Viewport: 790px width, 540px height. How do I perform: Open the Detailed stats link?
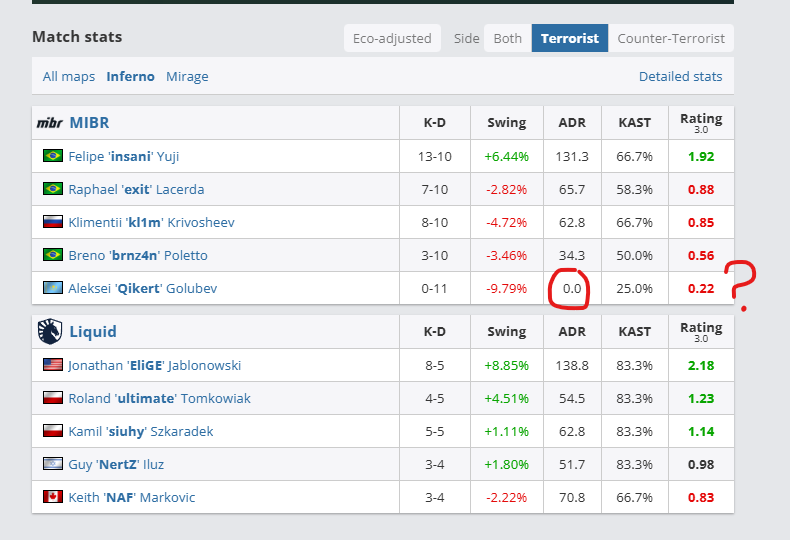tap(680, 76)
